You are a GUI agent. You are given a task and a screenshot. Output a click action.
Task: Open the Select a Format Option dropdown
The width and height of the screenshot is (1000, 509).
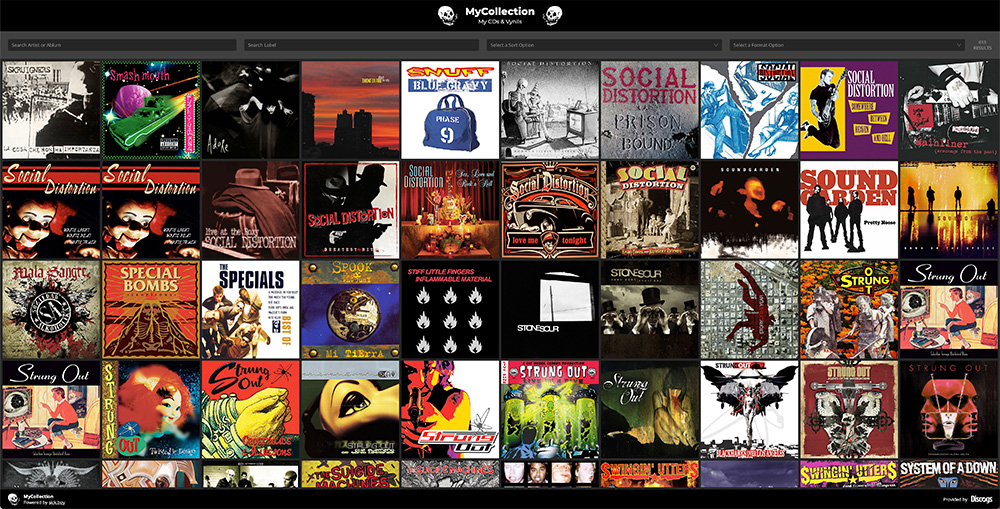point(846,45)
